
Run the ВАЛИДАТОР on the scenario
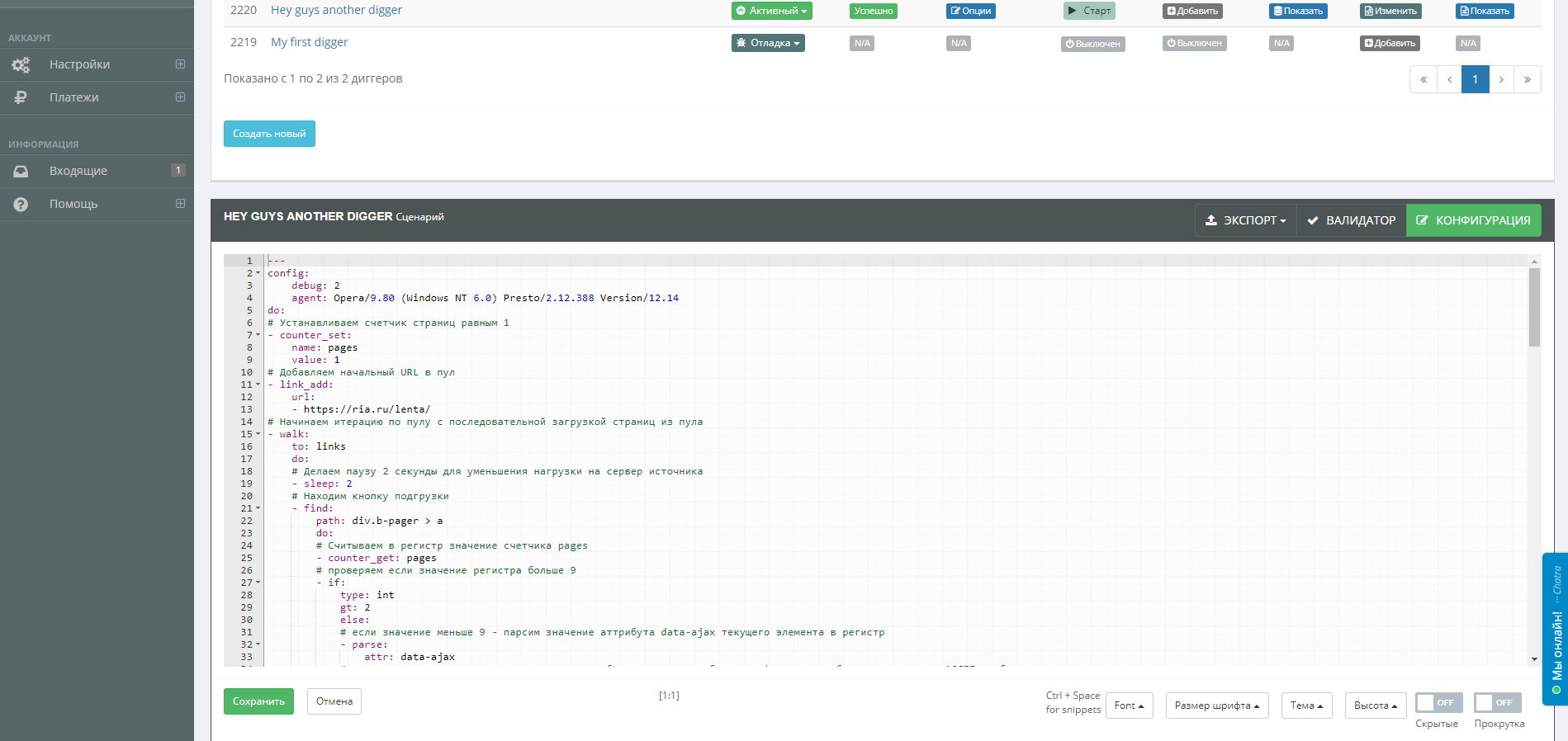(1351, 220)
